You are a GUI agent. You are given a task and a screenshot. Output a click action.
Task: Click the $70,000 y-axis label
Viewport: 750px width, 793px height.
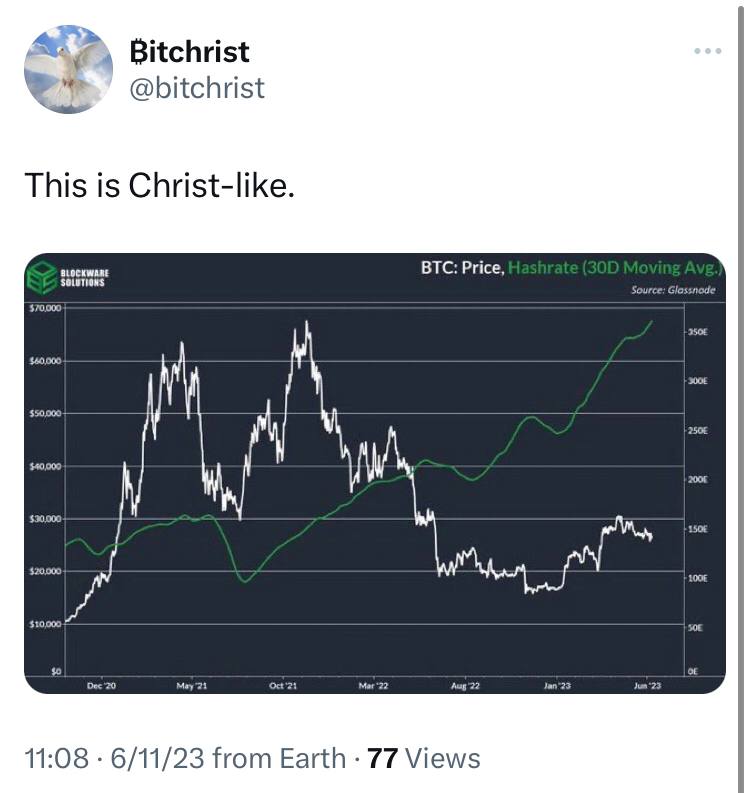[45, 308]
